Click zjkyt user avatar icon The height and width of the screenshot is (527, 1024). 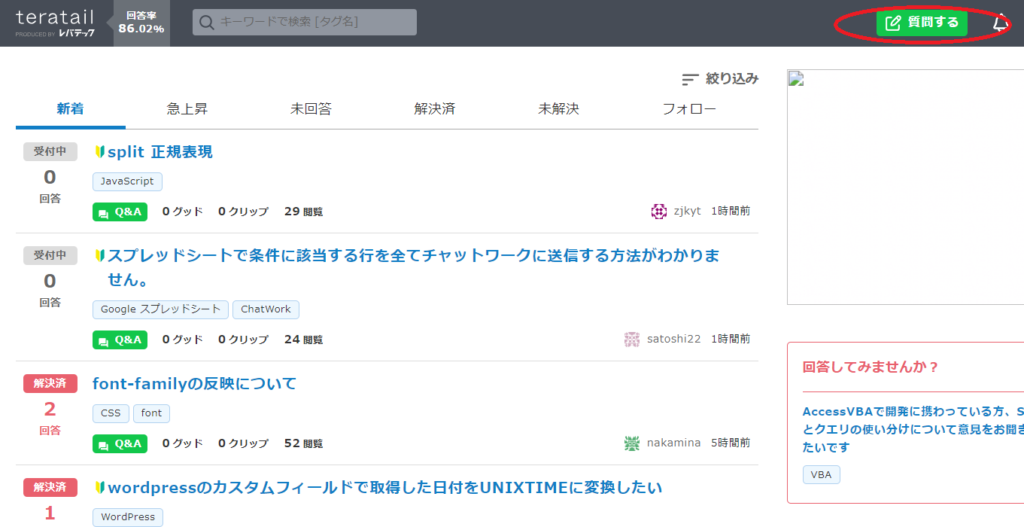tap(659, 211)
